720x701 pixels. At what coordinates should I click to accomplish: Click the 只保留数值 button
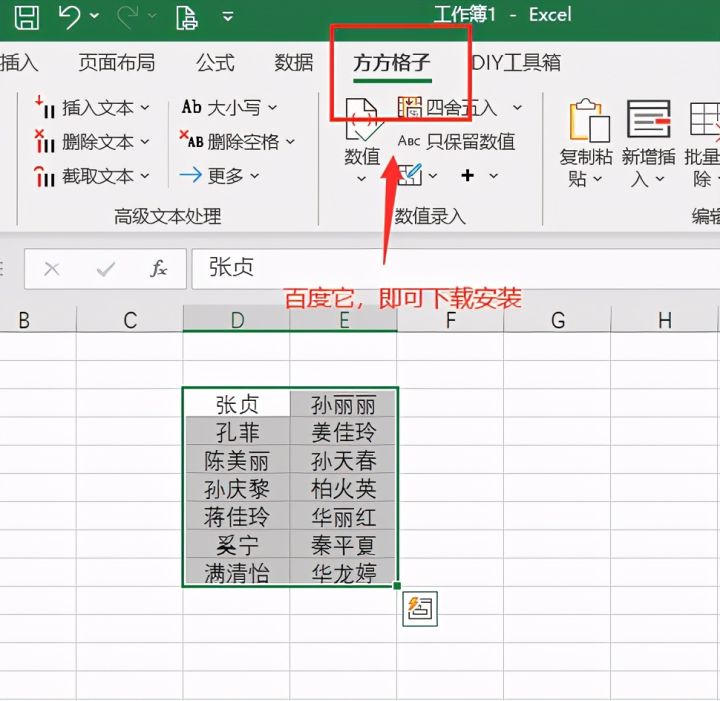tap(456, 142)
